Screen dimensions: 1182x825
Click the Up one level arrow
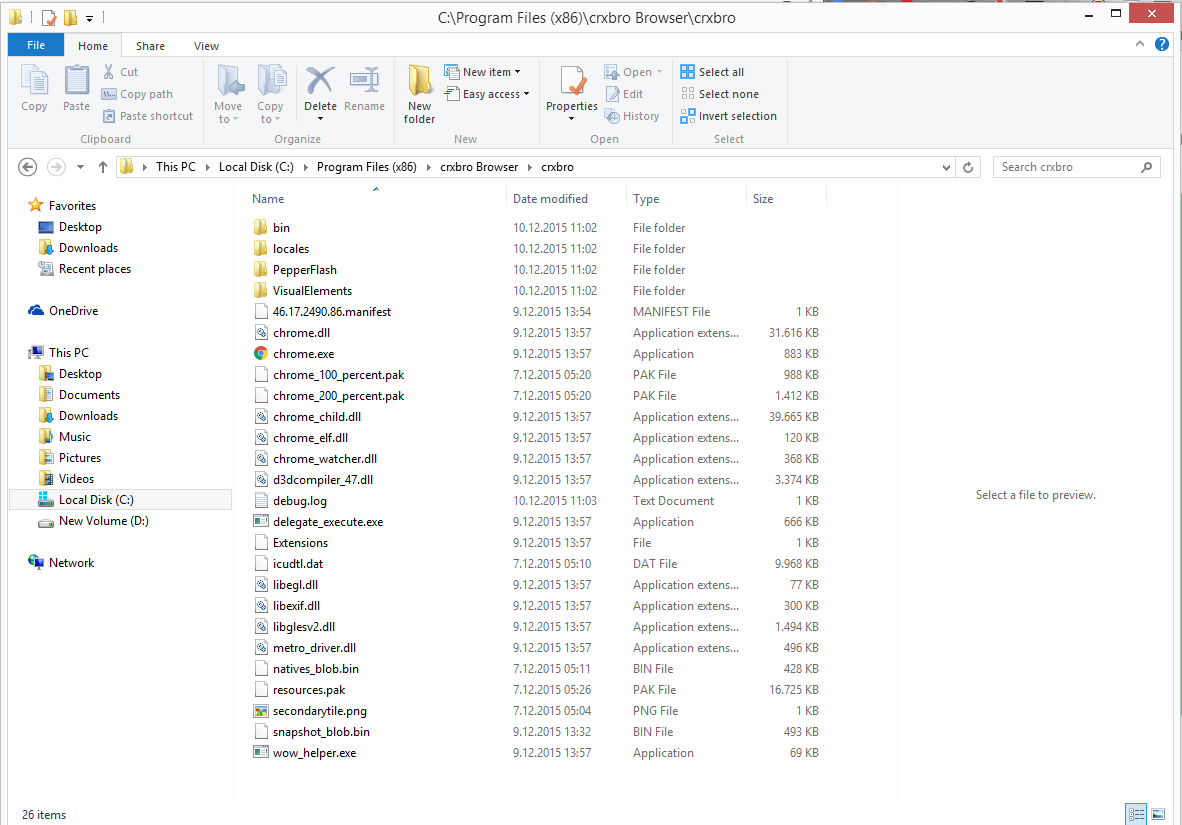(103, 167)
